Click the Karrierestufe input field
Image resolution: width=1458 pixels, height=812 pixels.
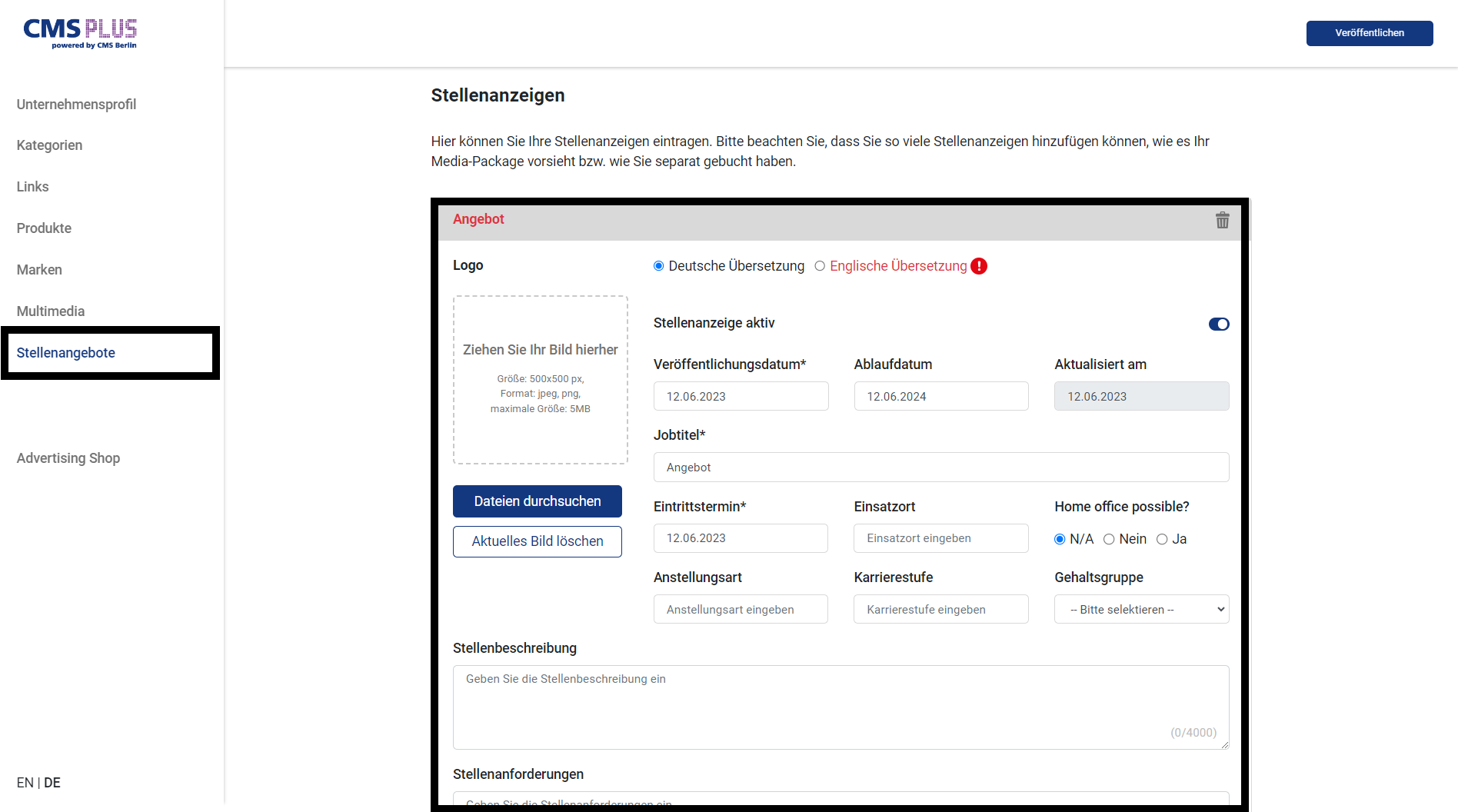[x=941, y=609]
